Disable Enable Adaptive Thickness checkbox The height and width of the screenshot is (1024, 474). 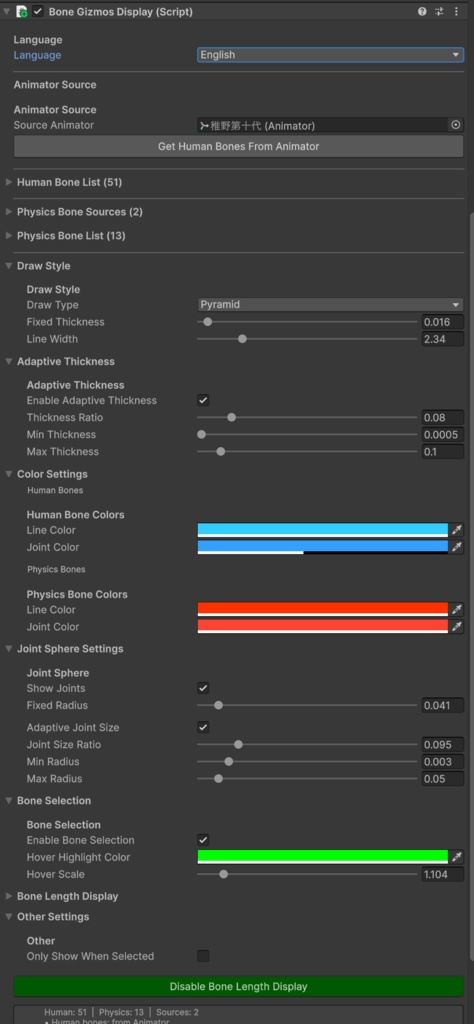tap(203, 400)
